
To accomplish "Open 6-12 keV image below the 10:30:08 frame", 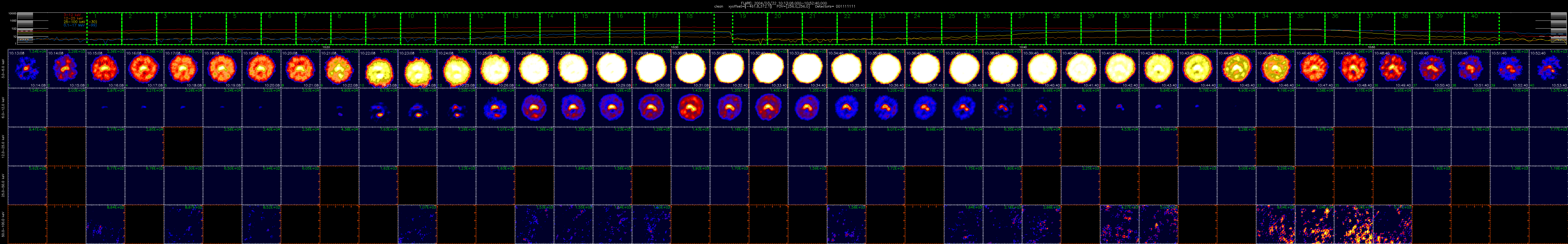I will [x=690, y=107].
